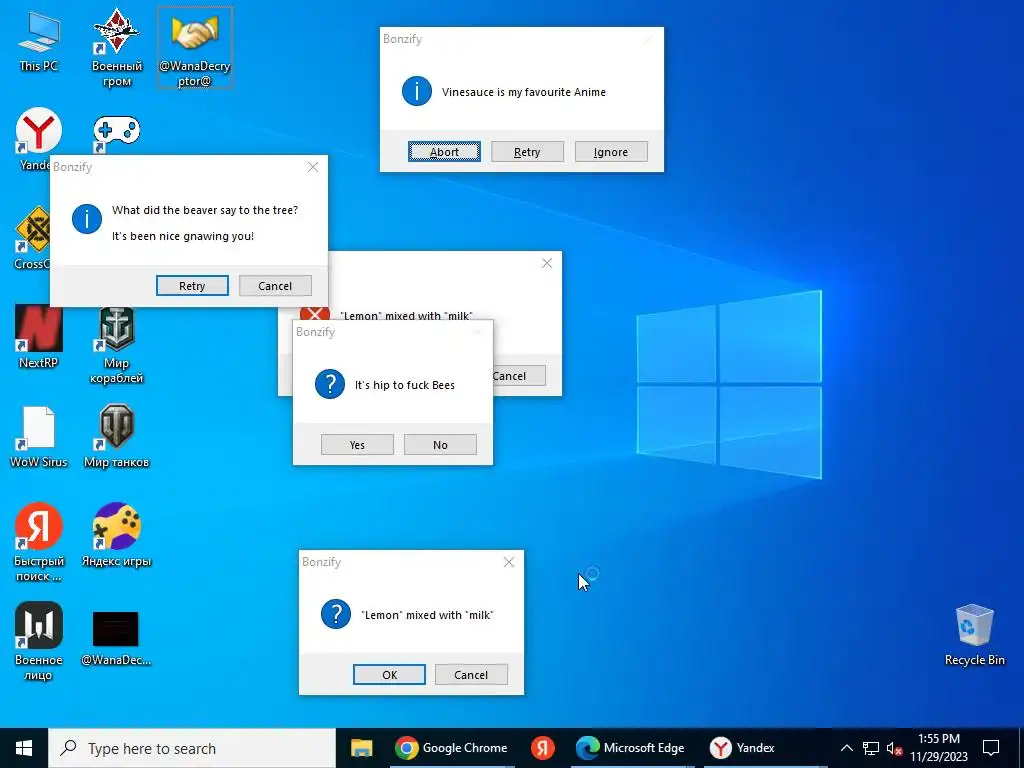
Task: Click the text Vinesauce is my favourite Anime
Action: (524, 92)
